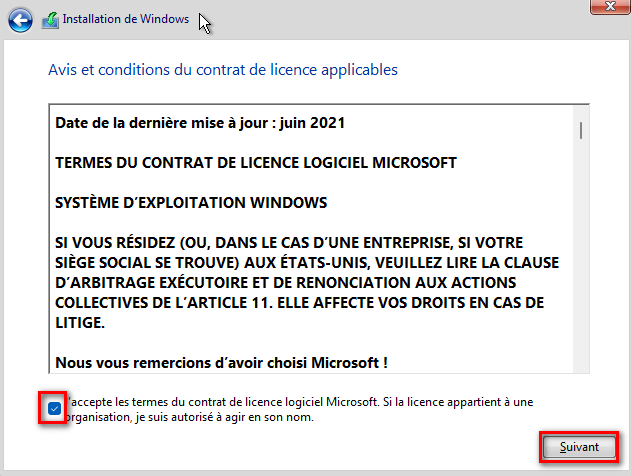Click the "SYSTÈME D'EXPLOITATION WINDOWS" line

191,202
